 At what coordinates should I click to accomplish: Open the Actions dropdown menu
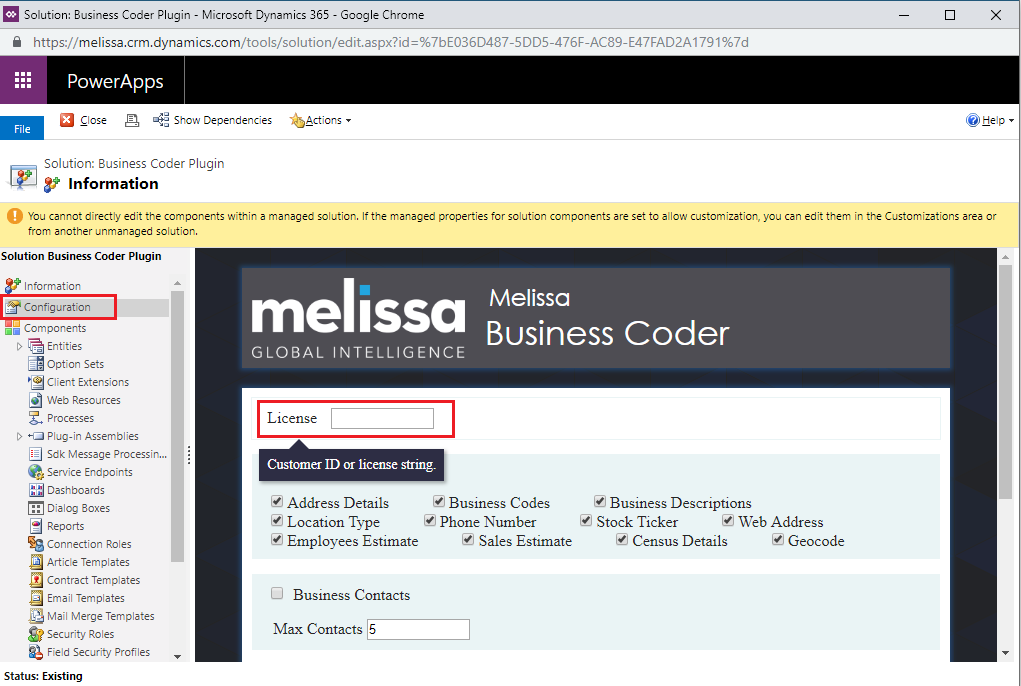322,120
